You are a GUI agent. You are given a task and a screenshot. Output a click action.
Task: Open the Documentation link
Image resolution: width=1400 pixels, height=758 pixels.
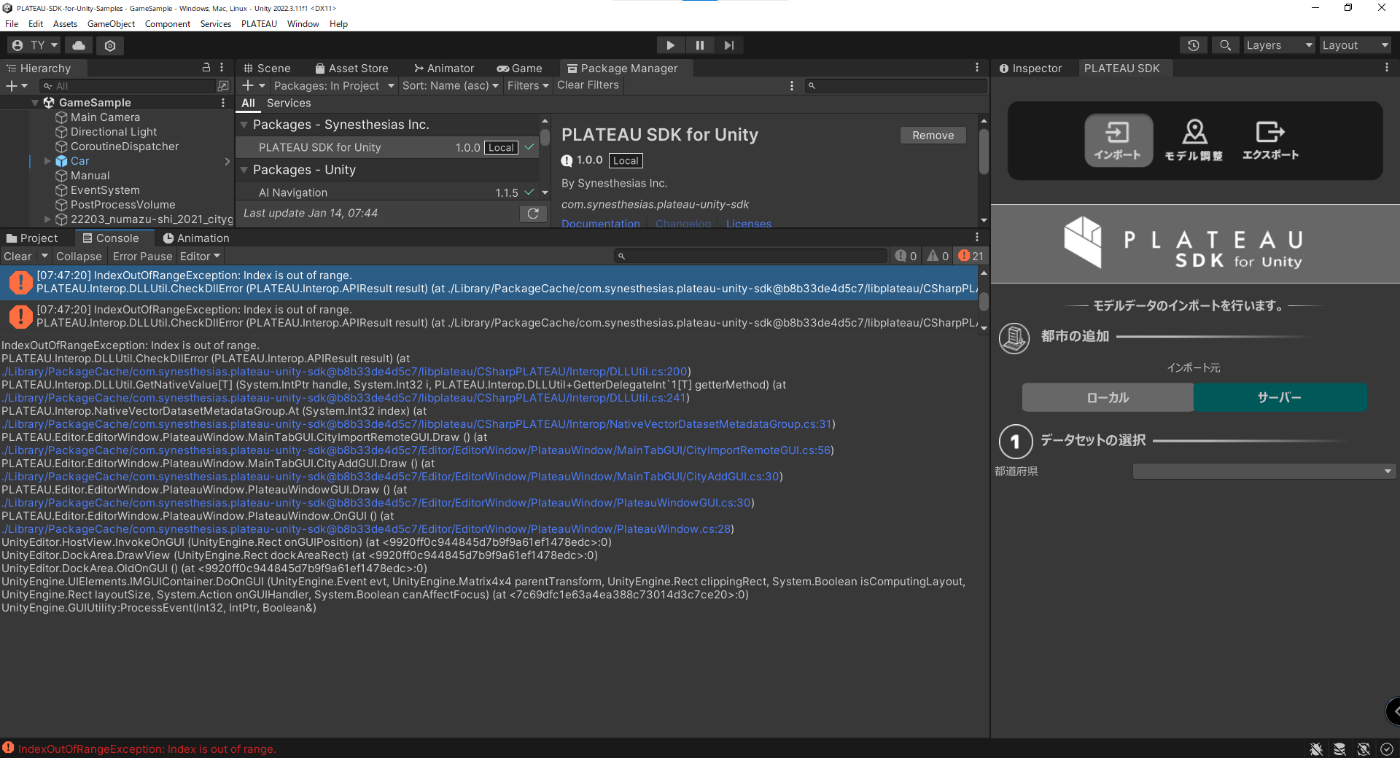tap(601, 223)
